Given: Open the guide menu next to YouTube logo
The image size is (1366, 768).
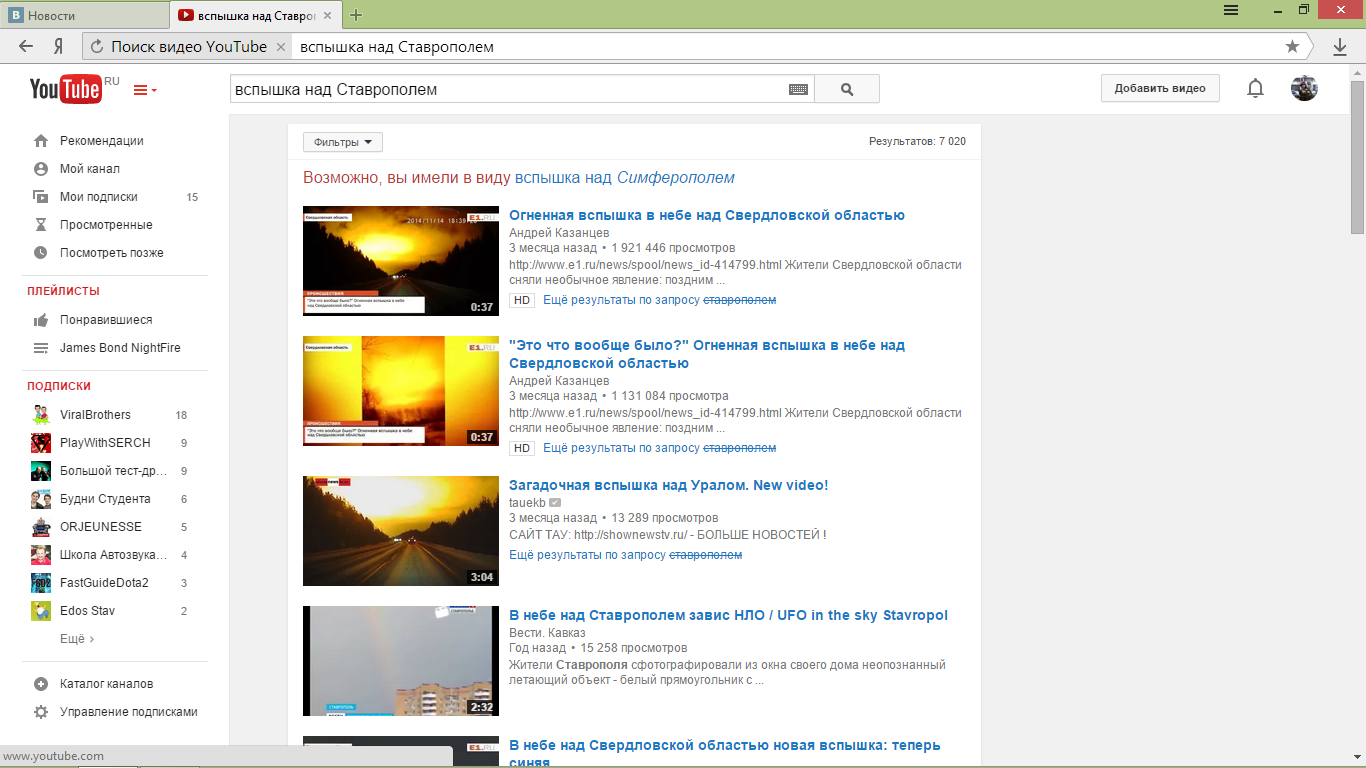Looking at the screenshot, I should click(x=145, y=90).
